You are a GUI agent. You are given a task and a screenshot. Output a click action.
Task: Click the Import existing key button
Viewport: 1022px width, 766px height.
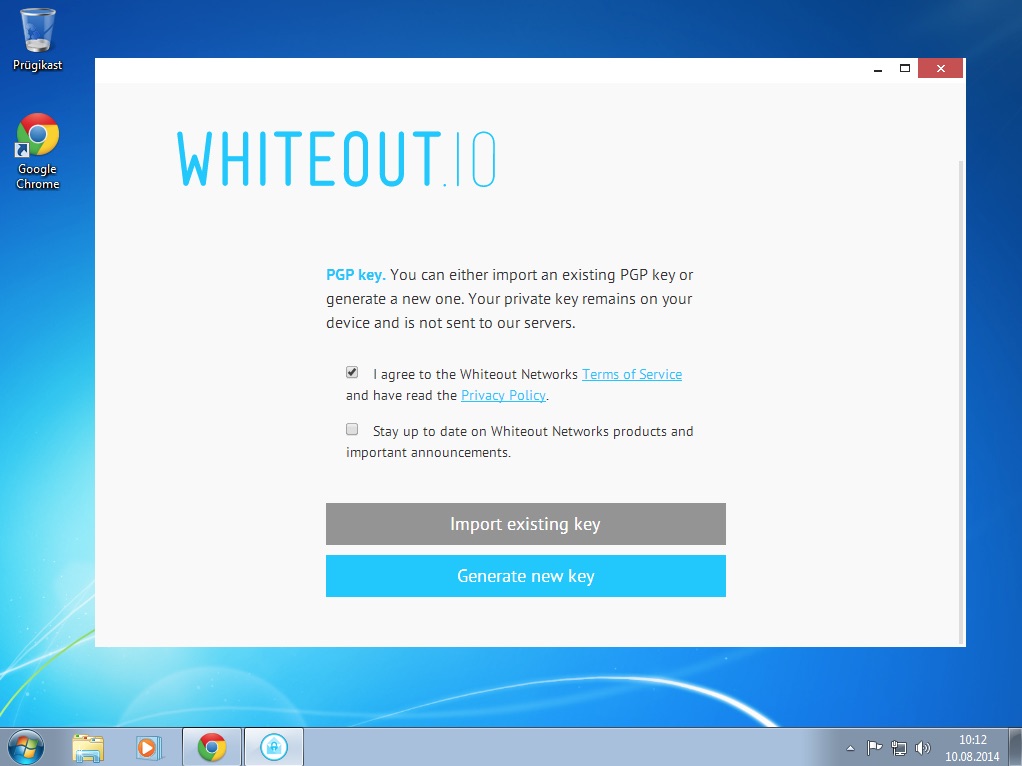(525, 524)
